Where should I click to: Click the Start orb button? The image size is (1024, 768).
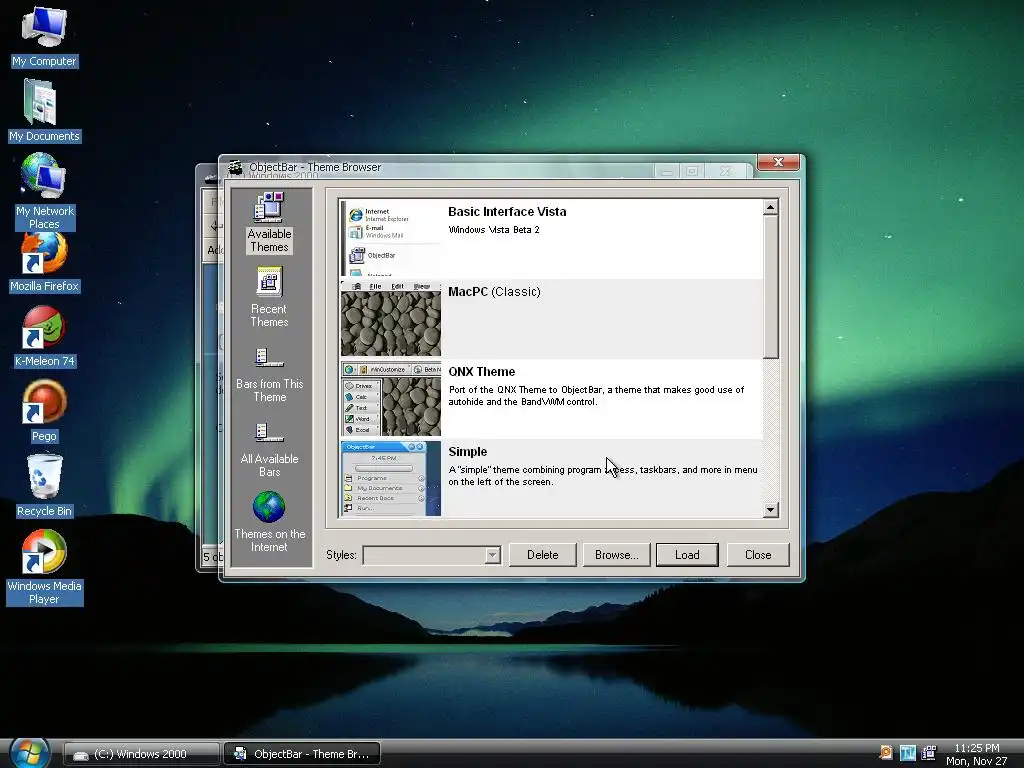[29, 753]
